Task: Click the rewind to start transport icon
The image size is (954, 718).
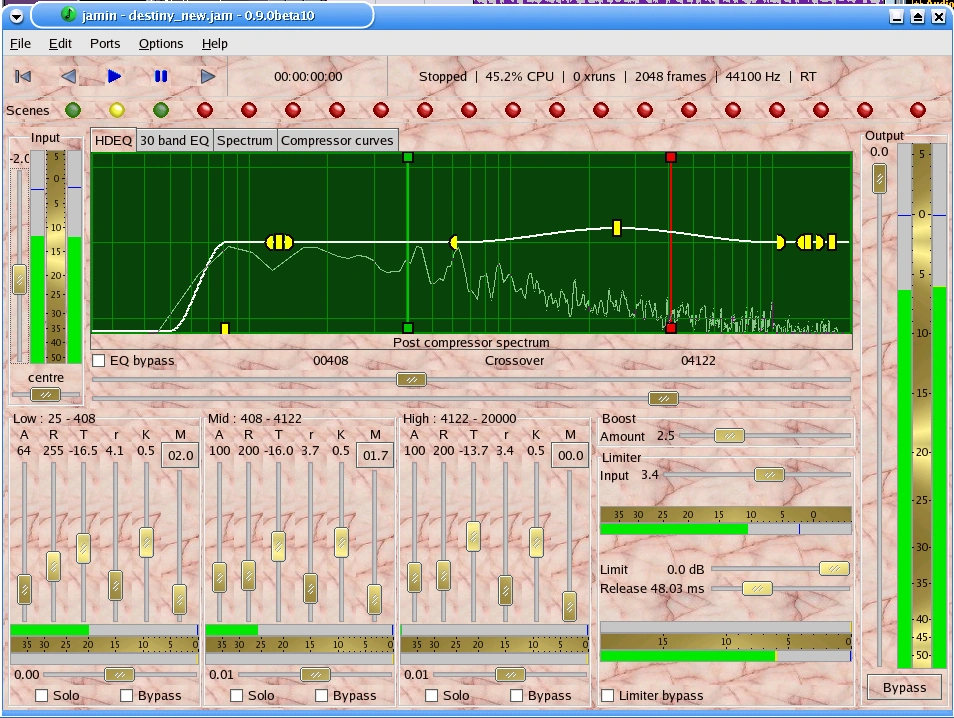Action: (24, 76)
